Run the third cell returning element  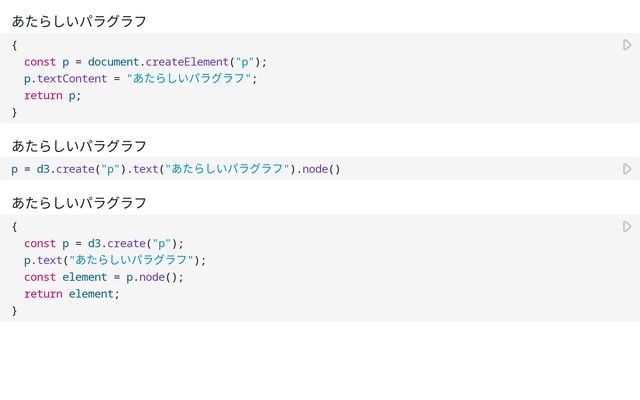point(627,227)
